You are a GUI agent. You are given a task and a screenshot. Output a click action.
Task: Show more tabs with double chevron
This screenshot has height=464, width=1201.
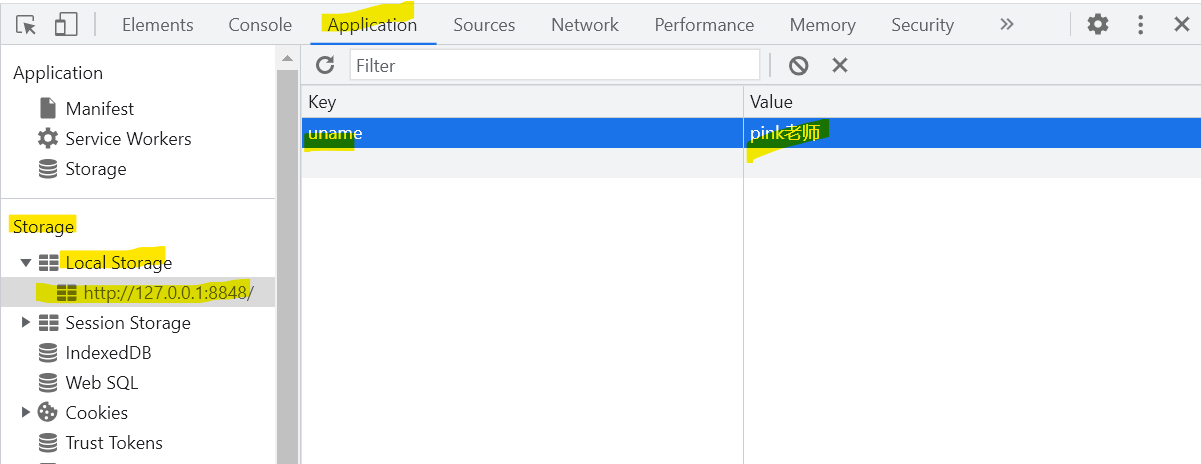click(x=1007, y=24)
